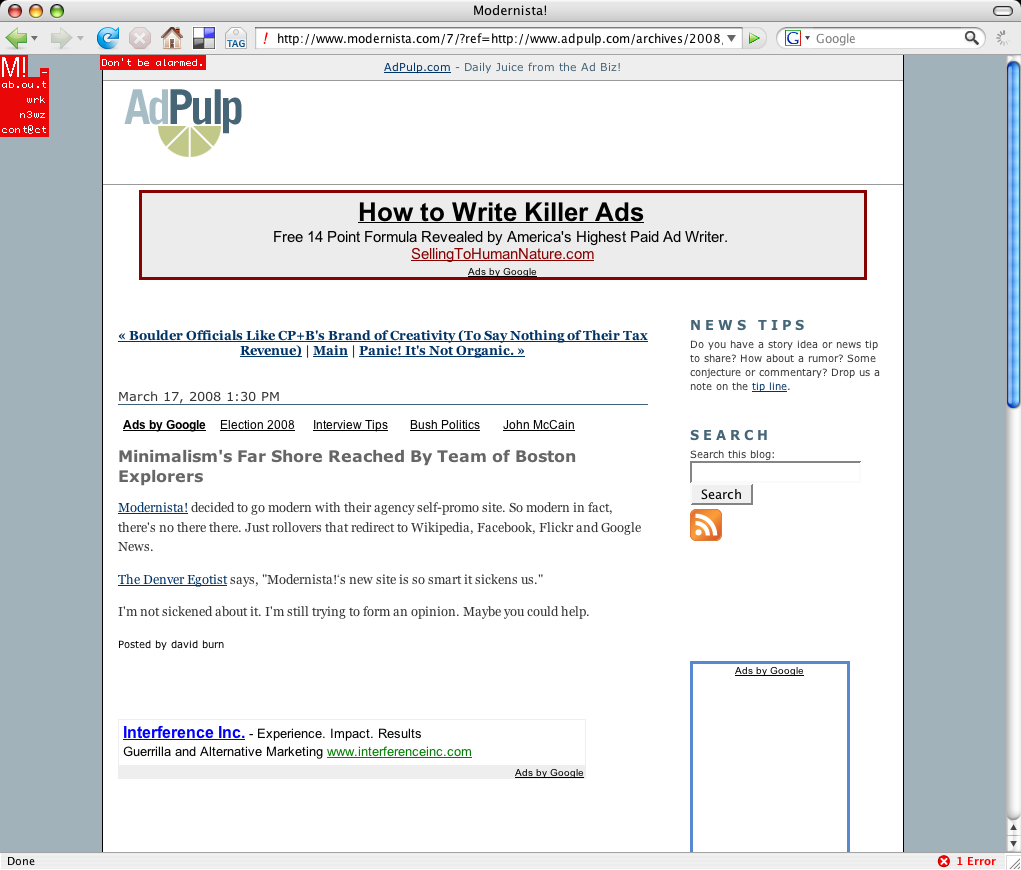The image size is (1021, 870).
Task: Open the forward history dropdown arrow
Action: point(80,38)
